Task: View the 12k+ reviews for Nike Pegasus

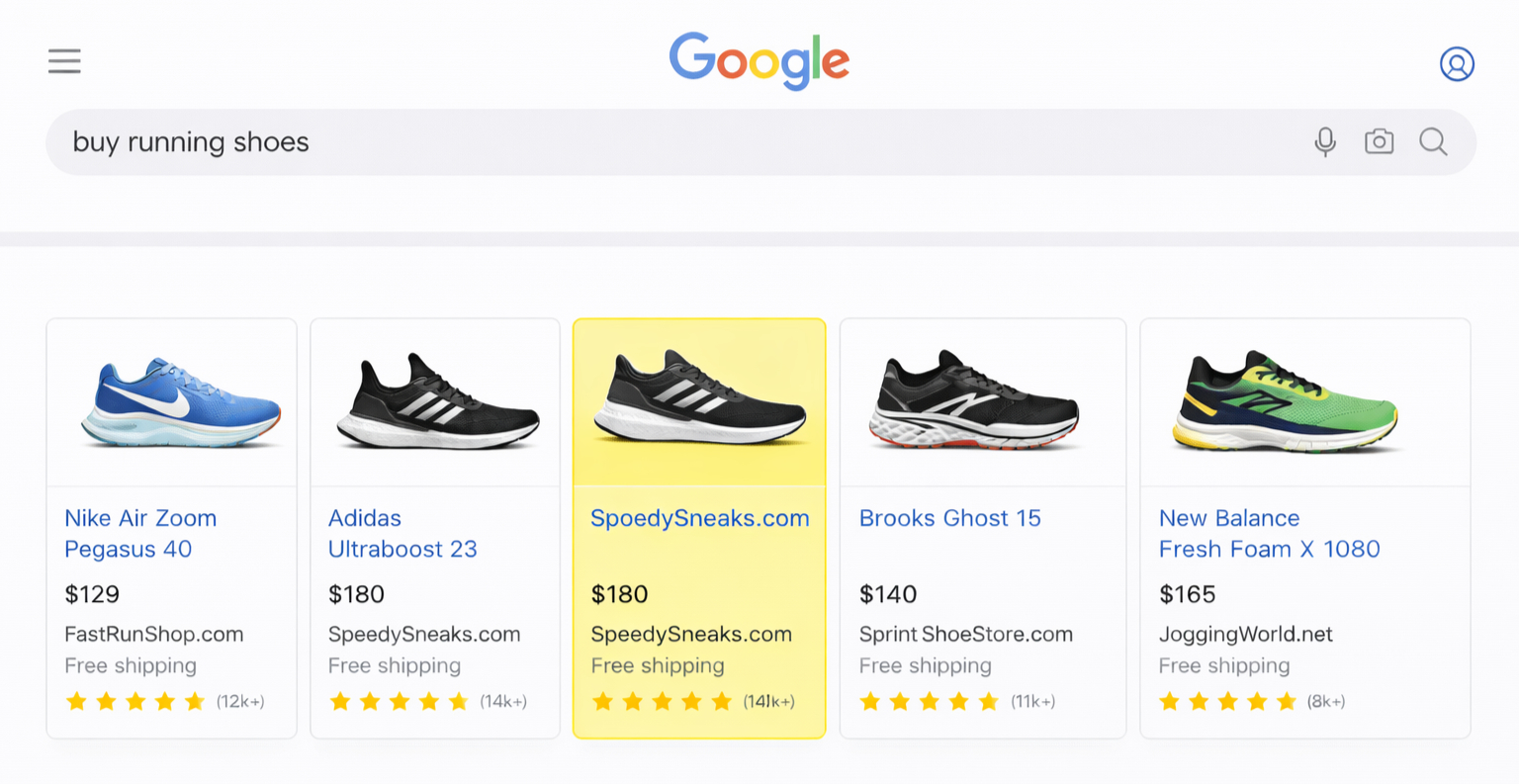Action: coord(240,702)
